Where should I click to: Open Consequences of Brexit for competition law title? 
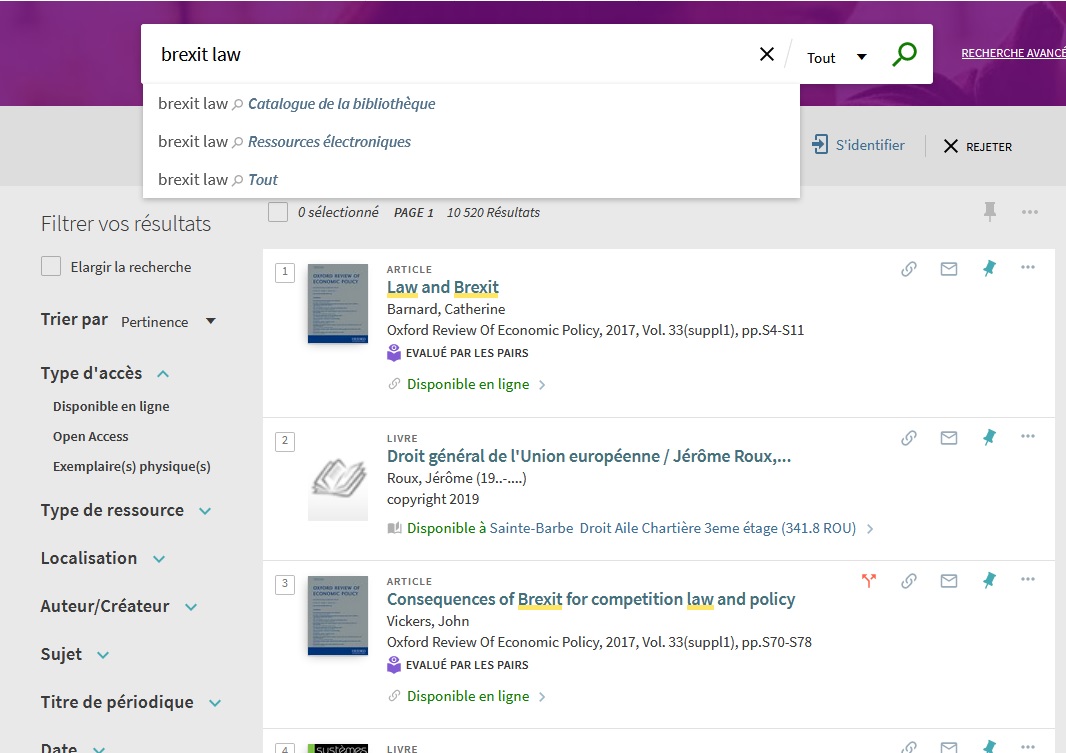(x=590, y=600)
